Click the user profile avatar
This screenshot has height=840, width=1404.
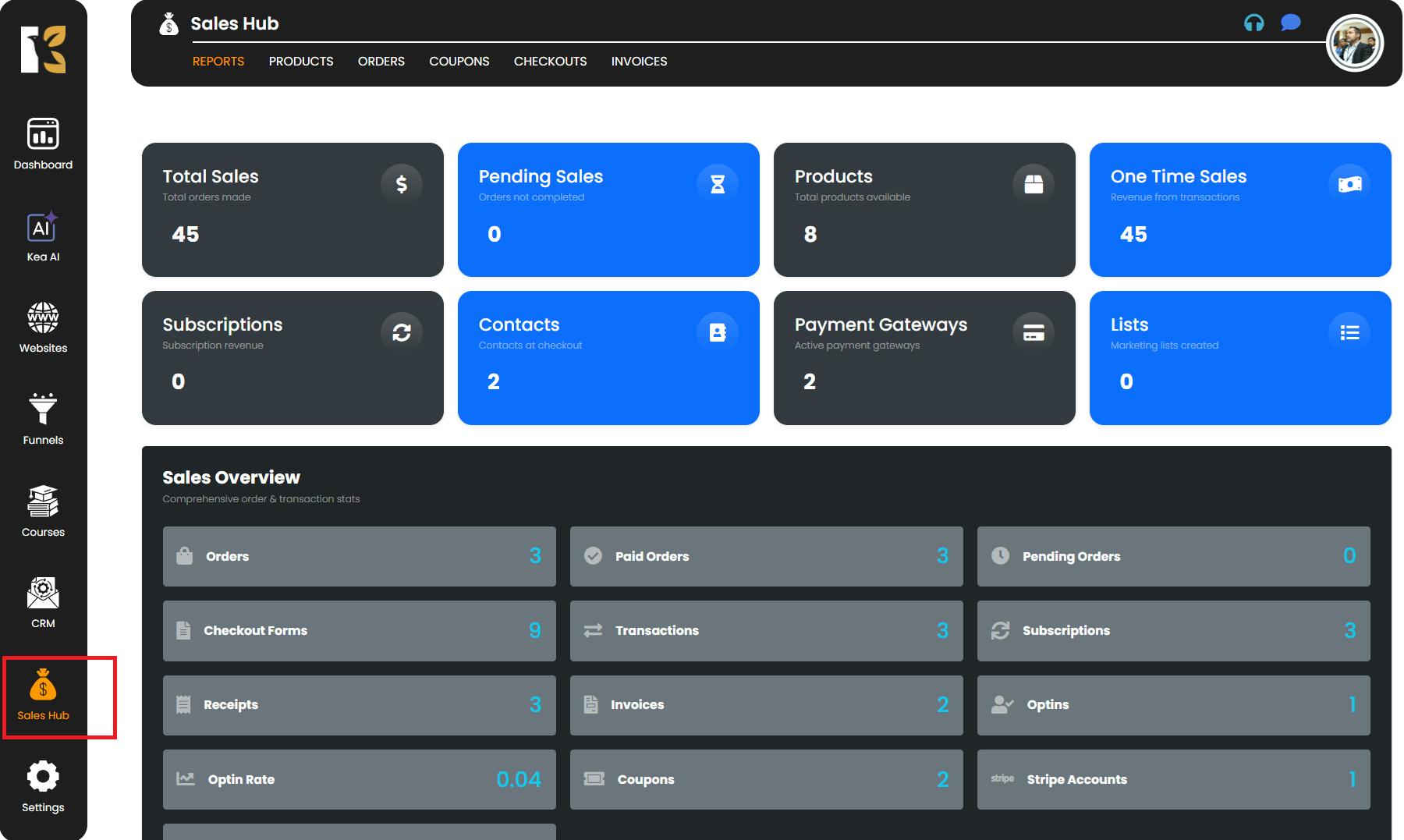pyautogui.click(x=1354, y=44)
